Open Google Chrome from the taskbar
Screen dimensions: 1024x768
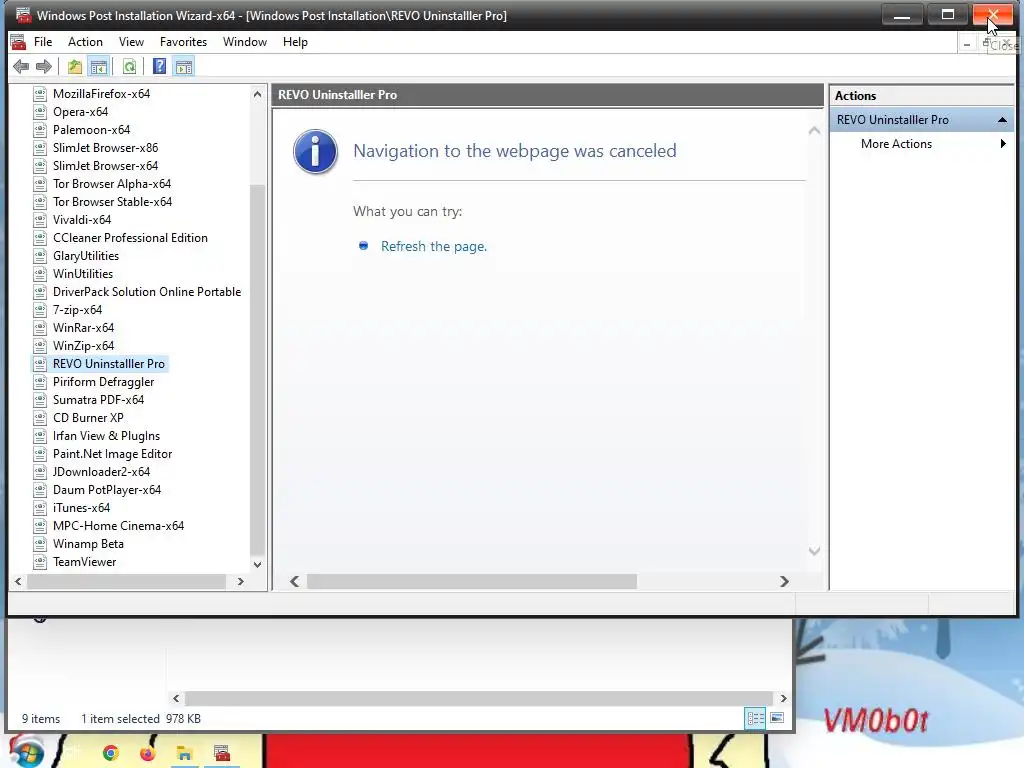click(110, 753)
